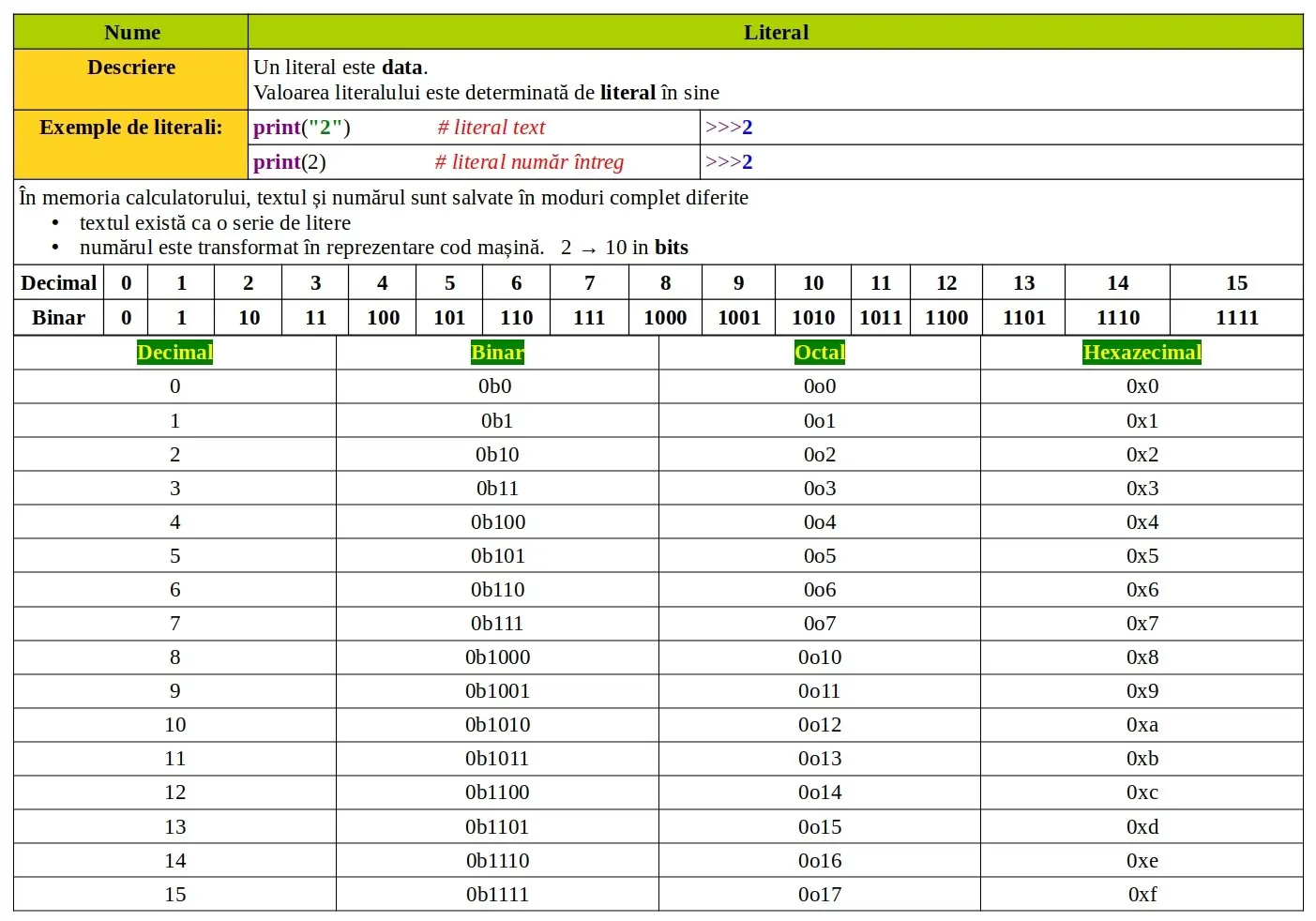This screenshot has height=921, width=1316.
Task: Select the 0o10 octal value
Action: click(x=819, y=657)
